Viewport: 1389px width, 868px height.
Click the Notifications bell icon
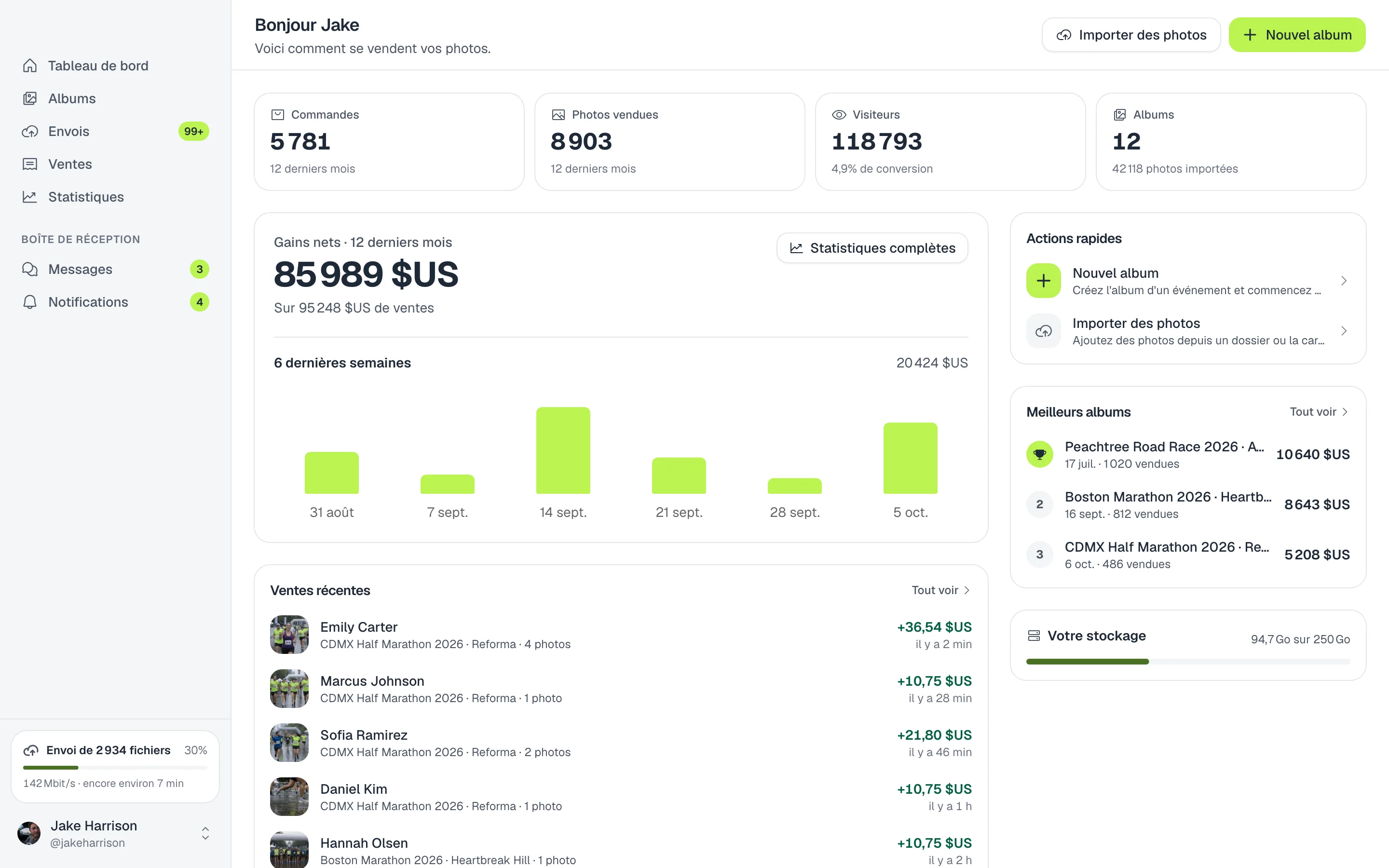[30, 302]
